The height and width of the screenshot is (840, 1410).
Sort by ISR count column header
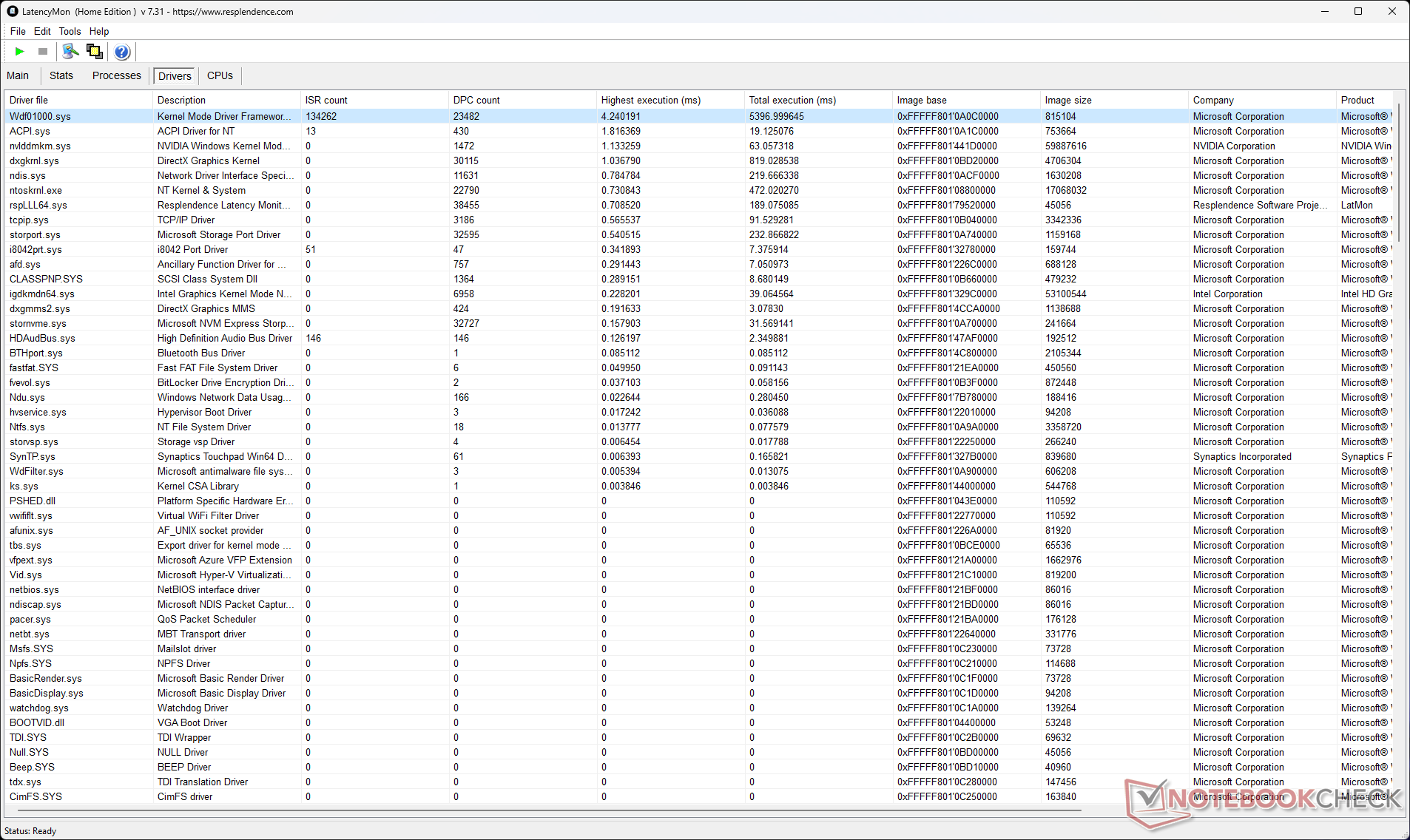click(375, 100)
